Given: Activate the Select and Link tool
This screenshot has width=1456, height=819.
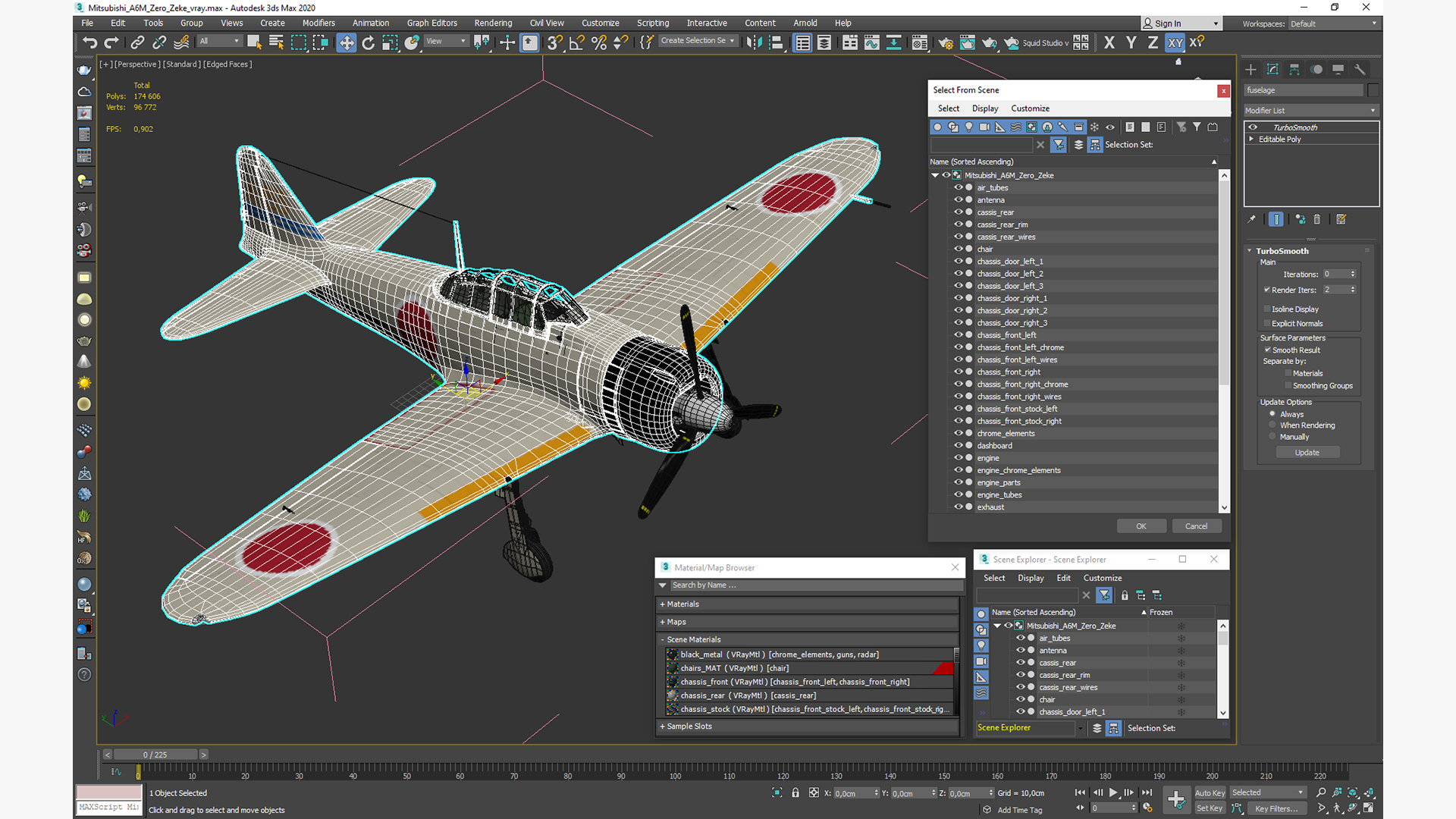Looking at the screenshot, I should point(137,42).
